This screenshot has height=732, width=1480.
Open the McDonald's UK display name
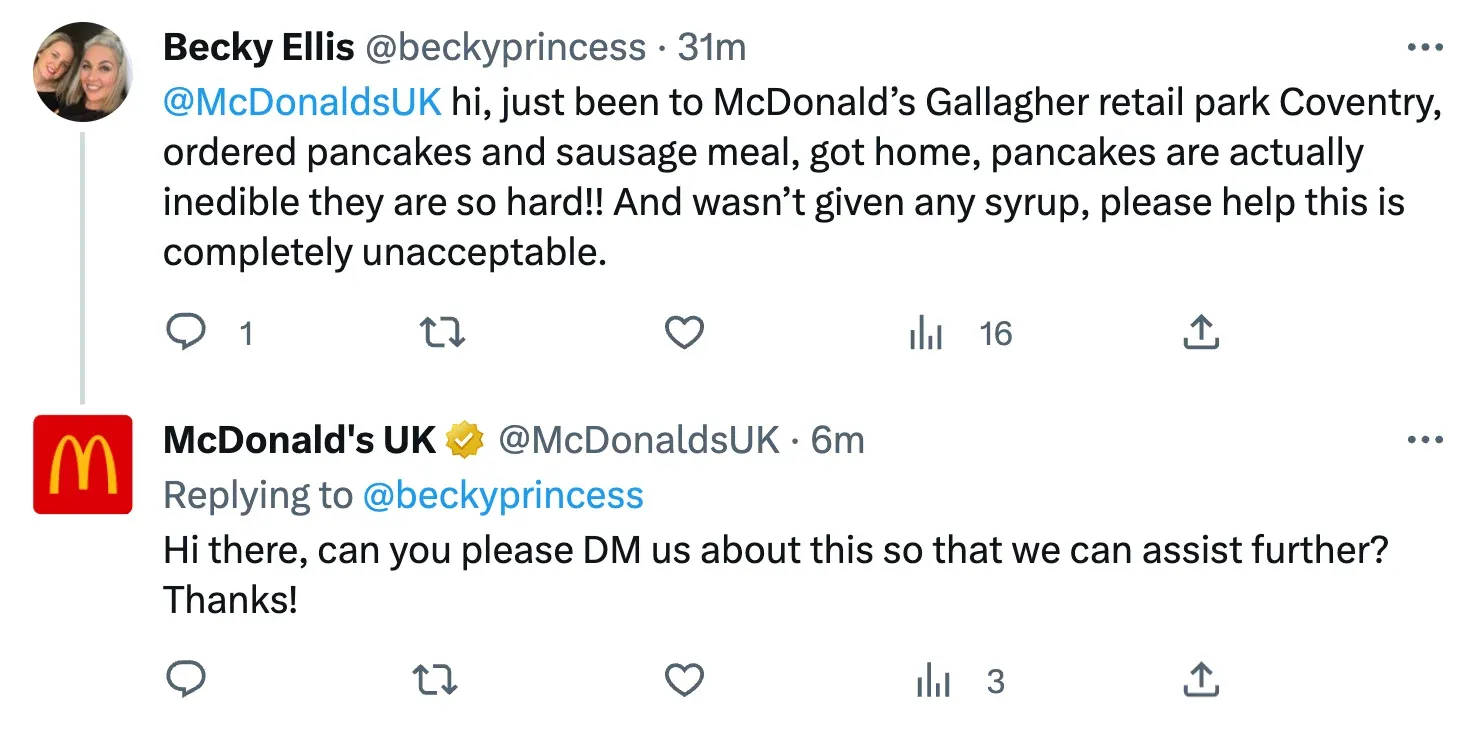(x=299, y=440)
